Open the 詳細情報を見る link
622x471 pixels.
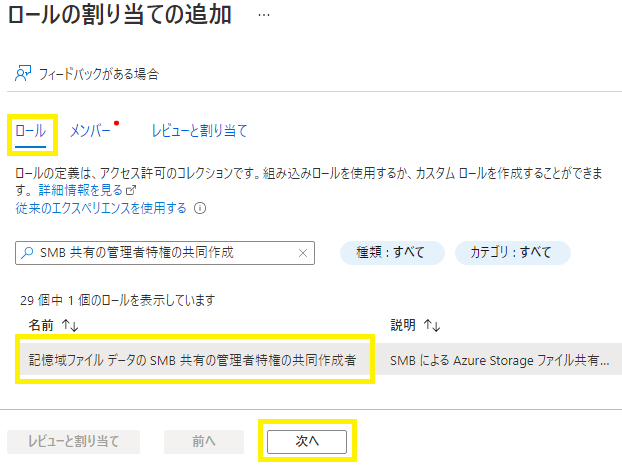click(x=80, y=190)
